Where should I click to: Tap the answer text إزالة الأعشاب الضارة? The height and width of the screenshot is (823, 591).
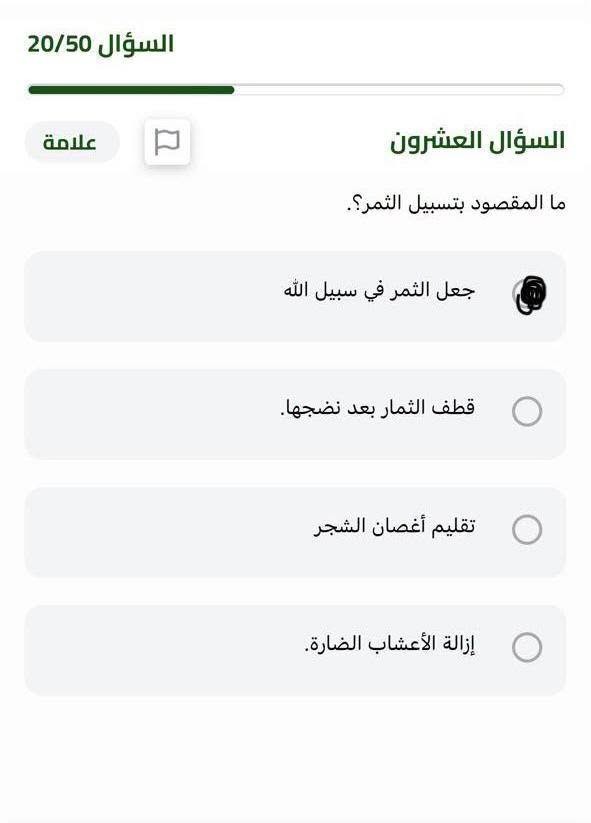(x=389, y=643)
